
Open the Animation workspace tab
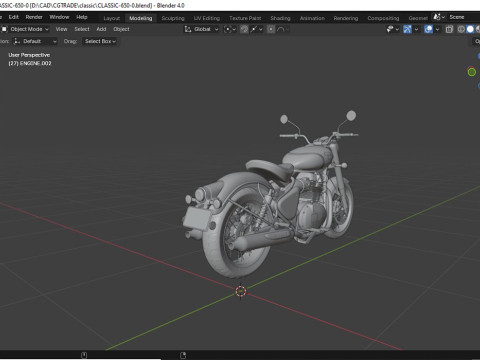coord(312,18)
